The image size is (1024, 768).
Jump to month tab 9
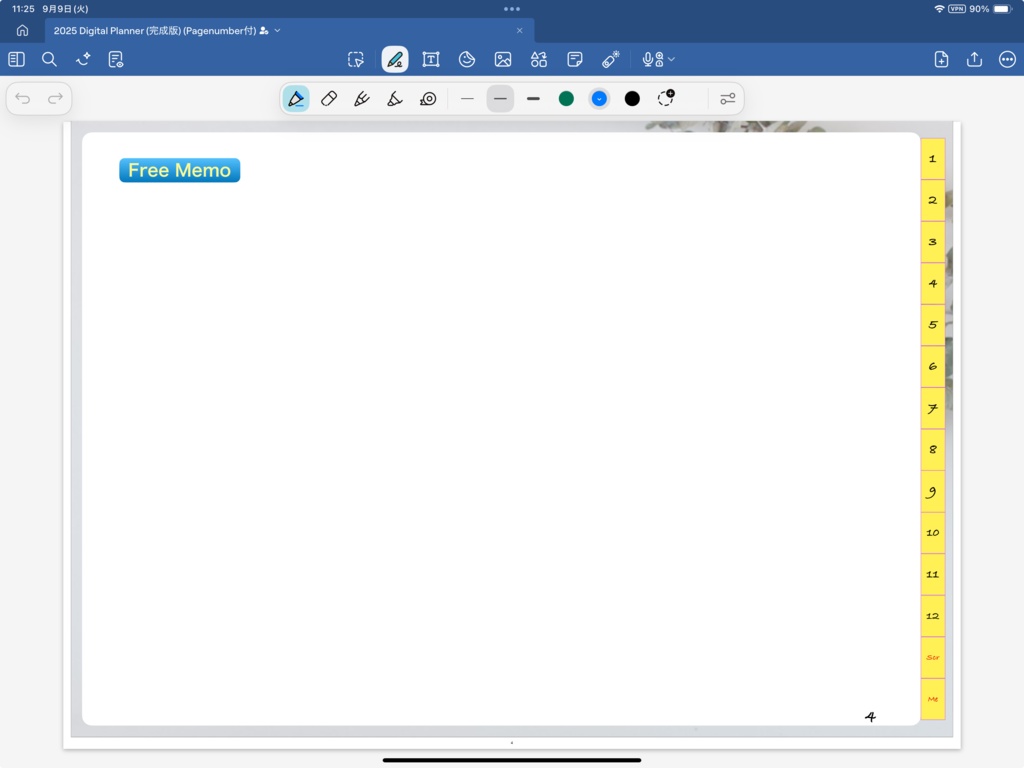(933, 491)
